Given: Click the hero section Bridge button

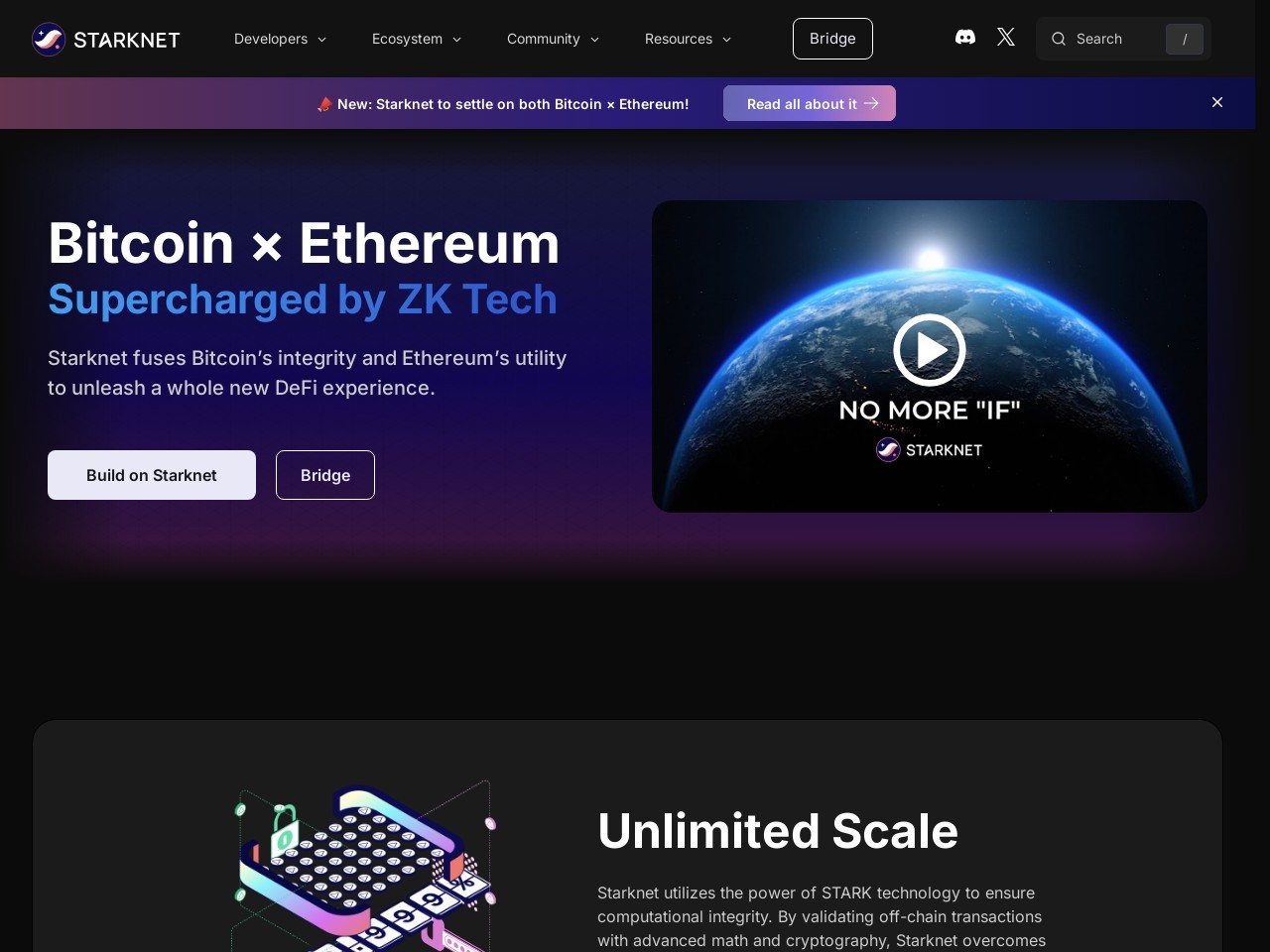Looking at the screenshot, I should (325, 475).
